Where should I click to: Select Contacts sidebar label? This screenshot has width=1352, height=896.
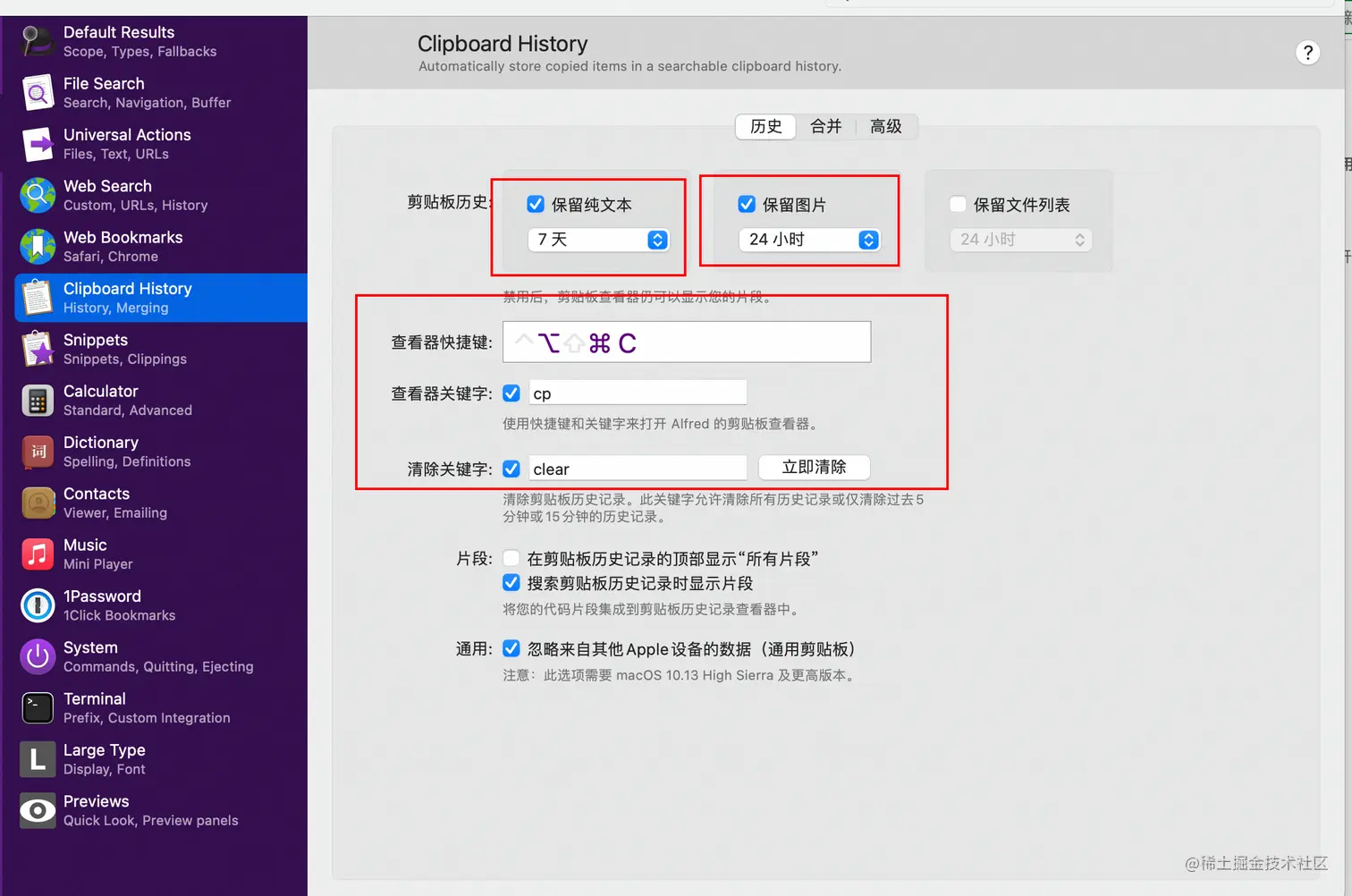click(97, 494)
